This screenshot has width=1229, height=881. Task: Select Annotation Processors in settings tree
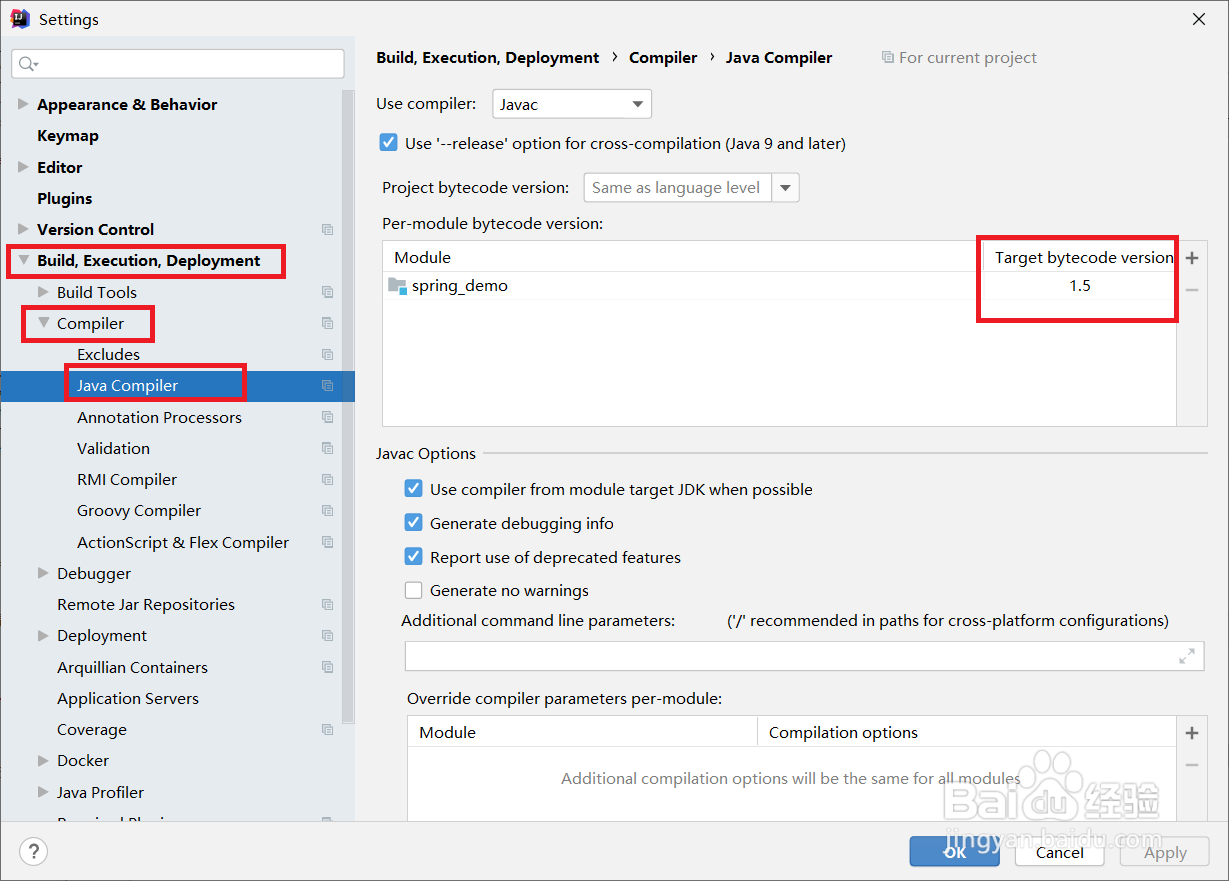click(159, 417)
